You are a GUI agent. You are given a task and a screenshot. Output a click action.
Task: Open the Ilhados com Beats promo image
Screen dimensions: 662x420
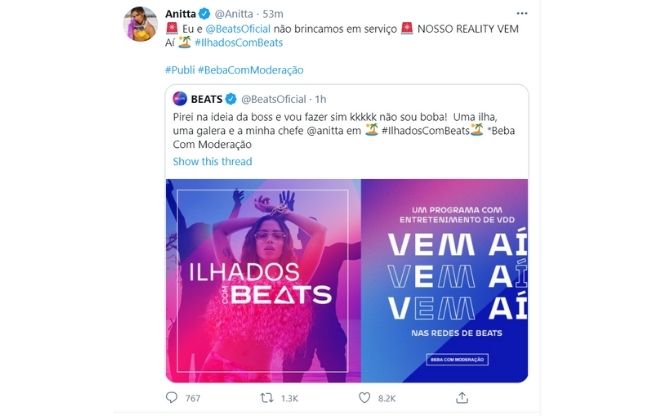pos(263,281)
